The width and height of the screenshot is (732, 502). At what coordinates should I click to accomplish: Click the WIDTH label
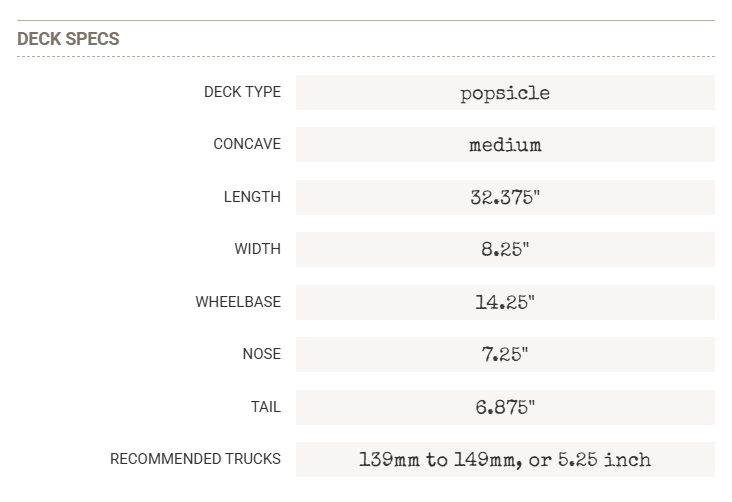[258, 249]
